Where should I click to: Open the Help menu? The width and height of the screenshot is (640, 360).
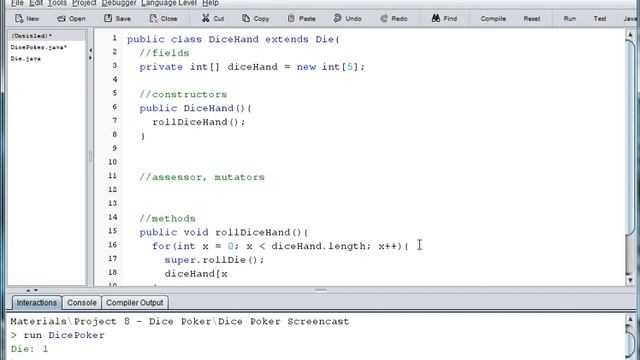(210, 3)
